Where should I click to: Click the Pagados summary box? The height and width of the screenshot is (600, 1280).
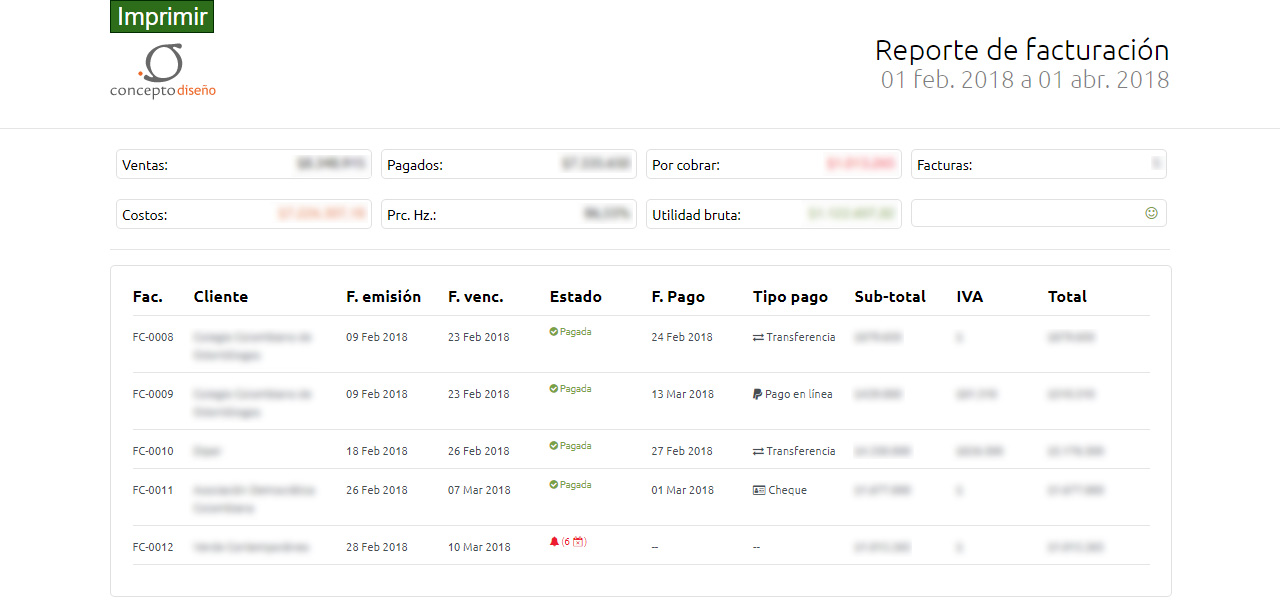tap(509, 164)
